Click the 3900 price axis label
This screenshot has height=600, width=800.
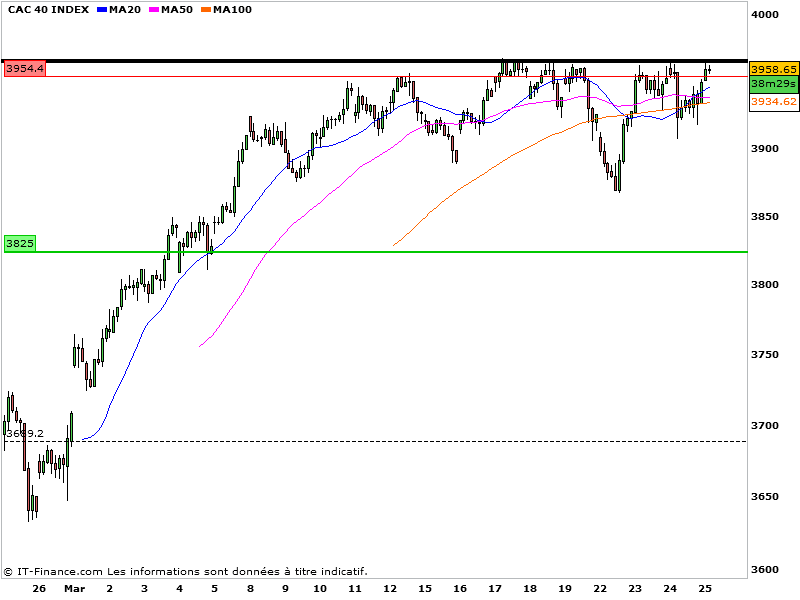click(765, 149)
